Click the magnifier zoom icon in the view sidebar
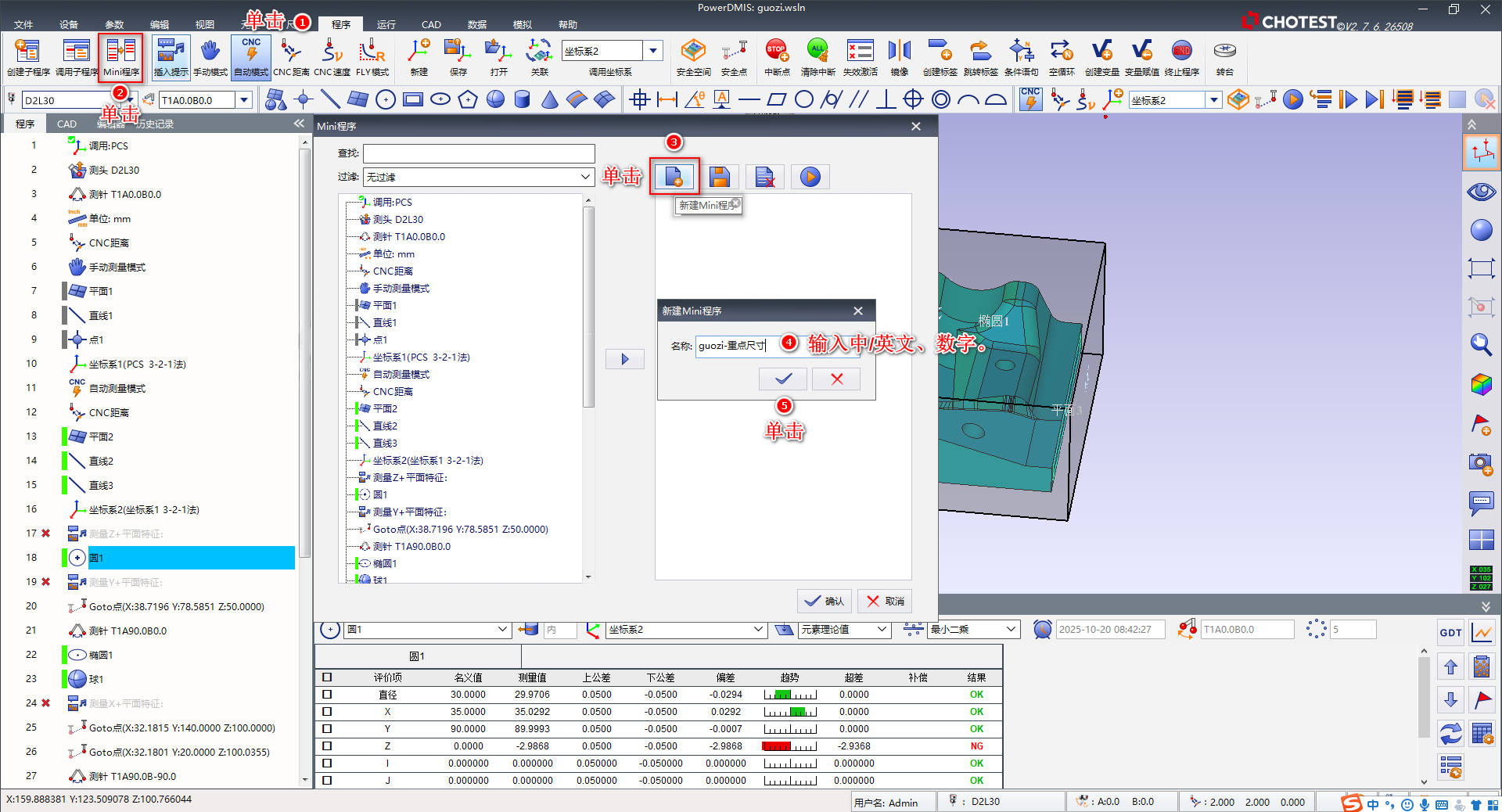Viewport: 1502px width, 812px height. click(1482, 345)
